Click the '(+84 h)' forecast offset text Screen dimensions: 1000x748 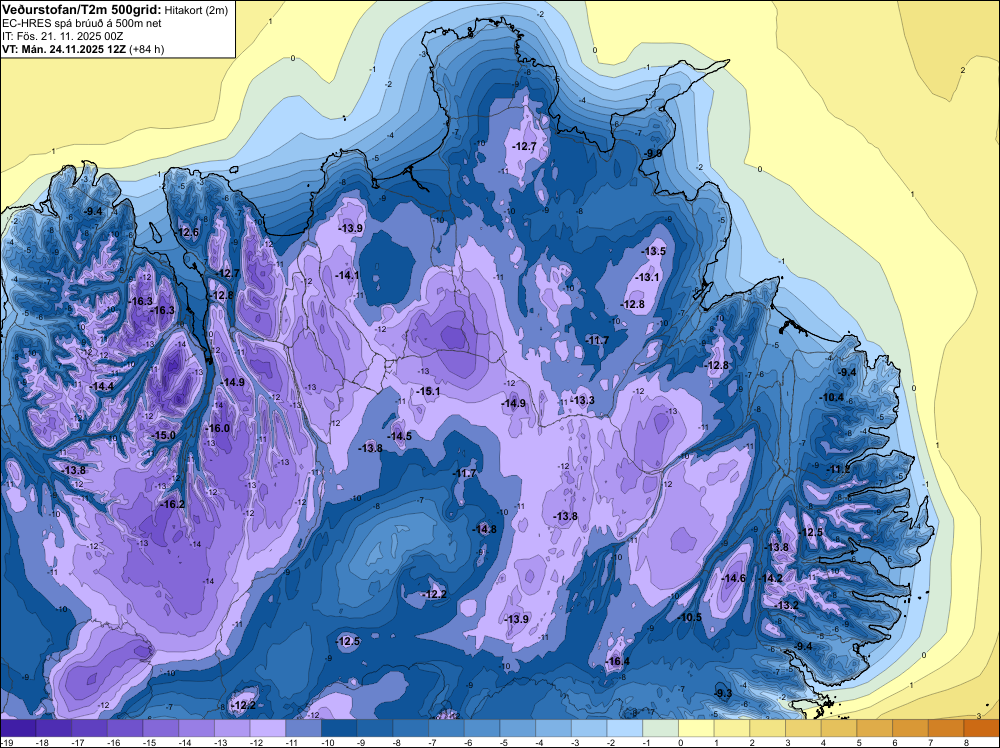[146, 49]
